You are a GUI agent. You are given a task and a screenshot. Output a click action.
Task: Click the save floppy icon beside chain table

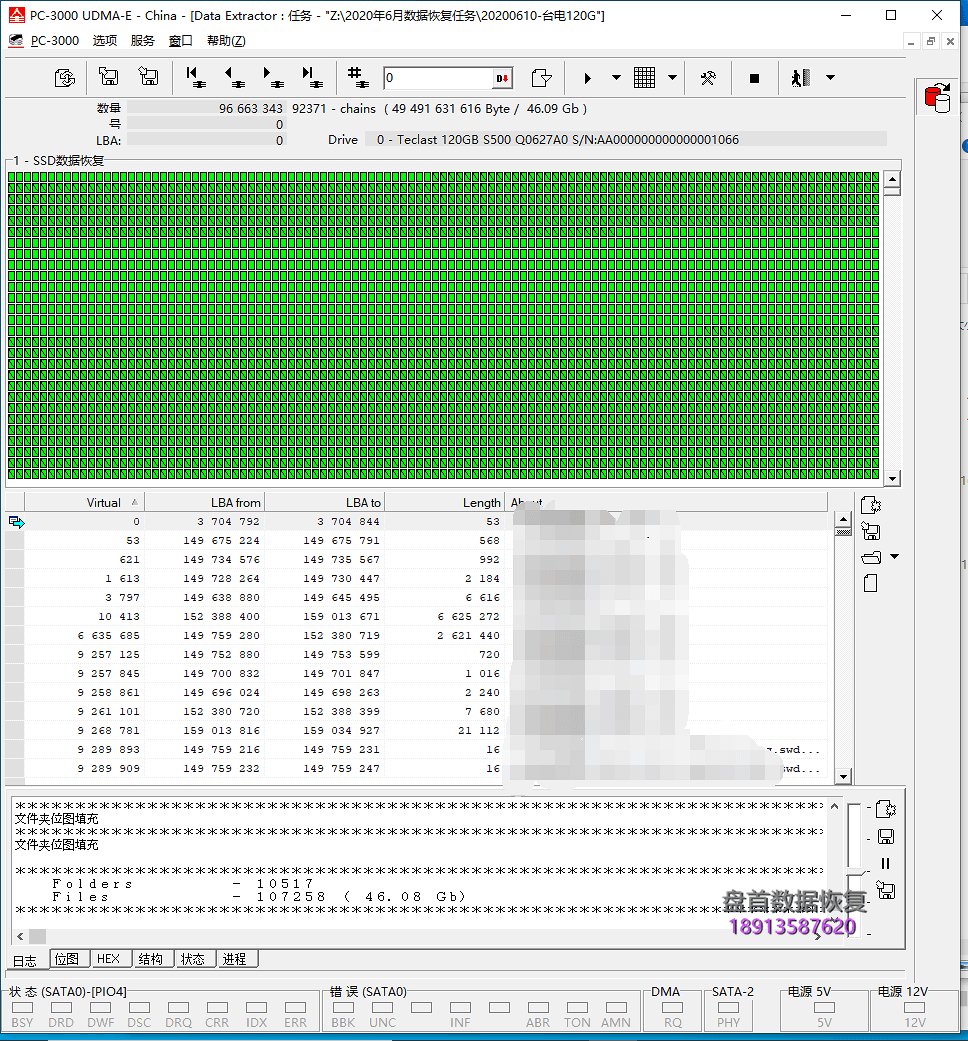870,531
